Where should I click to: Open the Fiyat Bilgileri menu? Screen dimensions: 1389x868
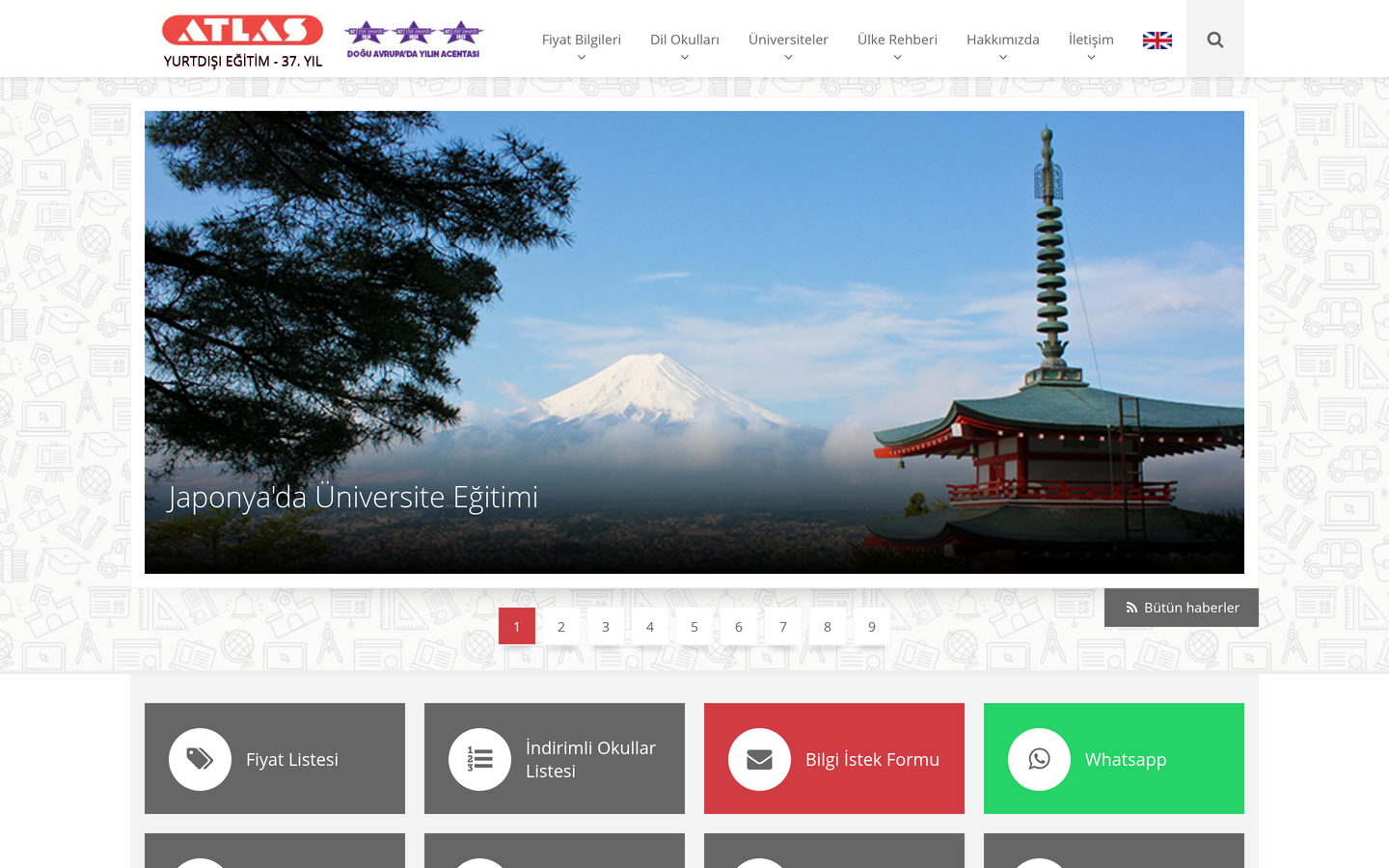(x=582, y=40)
